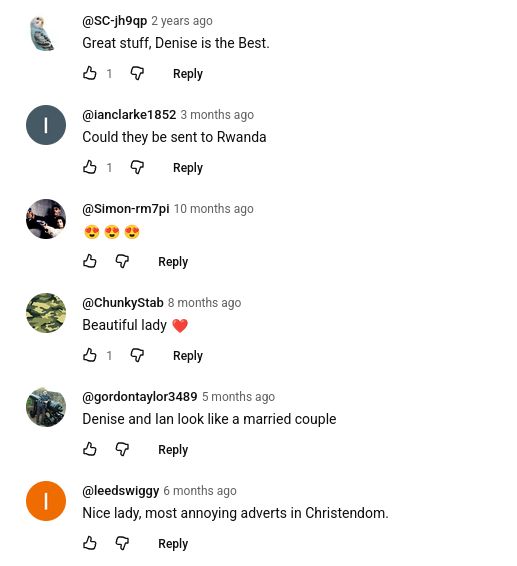Like the 'Could they be sent to Rwanda' comment
This screenshot has width=517, height=566.
click(x=90, y=167)
